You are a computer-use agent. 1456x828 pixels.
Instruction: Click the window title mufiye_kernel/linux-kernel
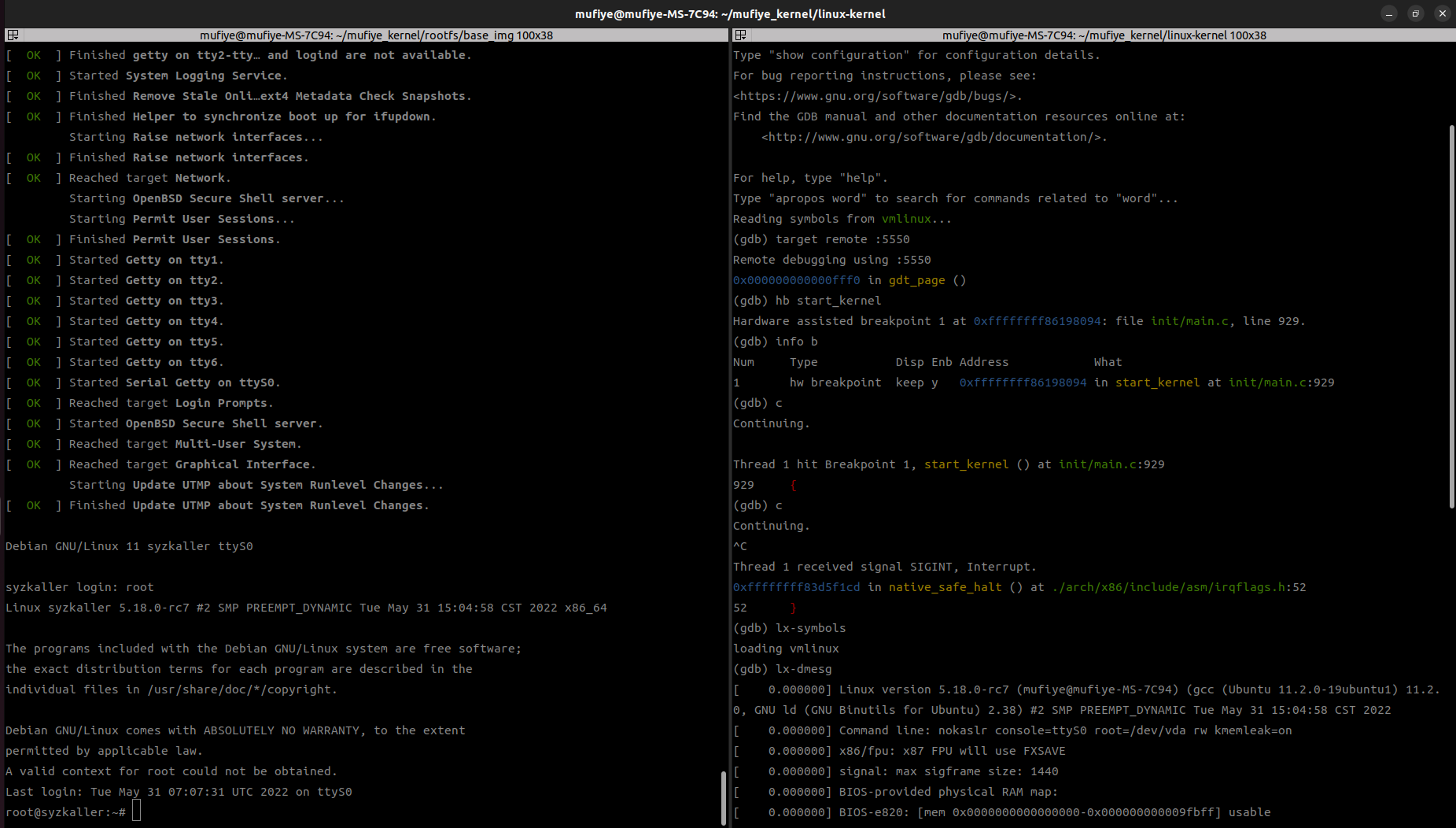[x=730, y=13]
